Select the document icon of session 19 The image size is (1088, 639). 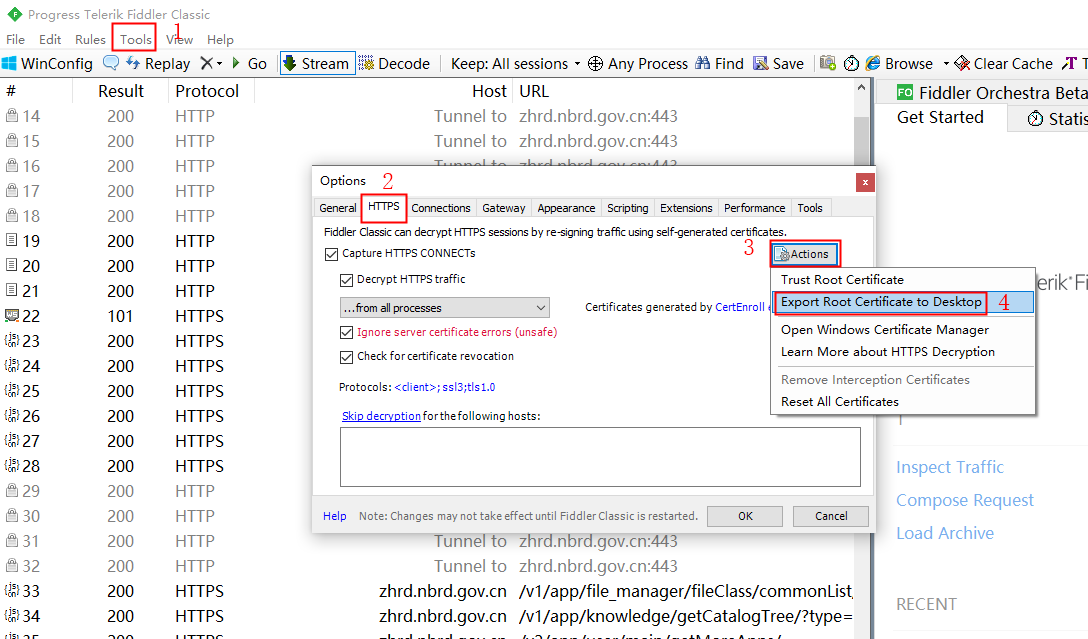coord(12,240)
